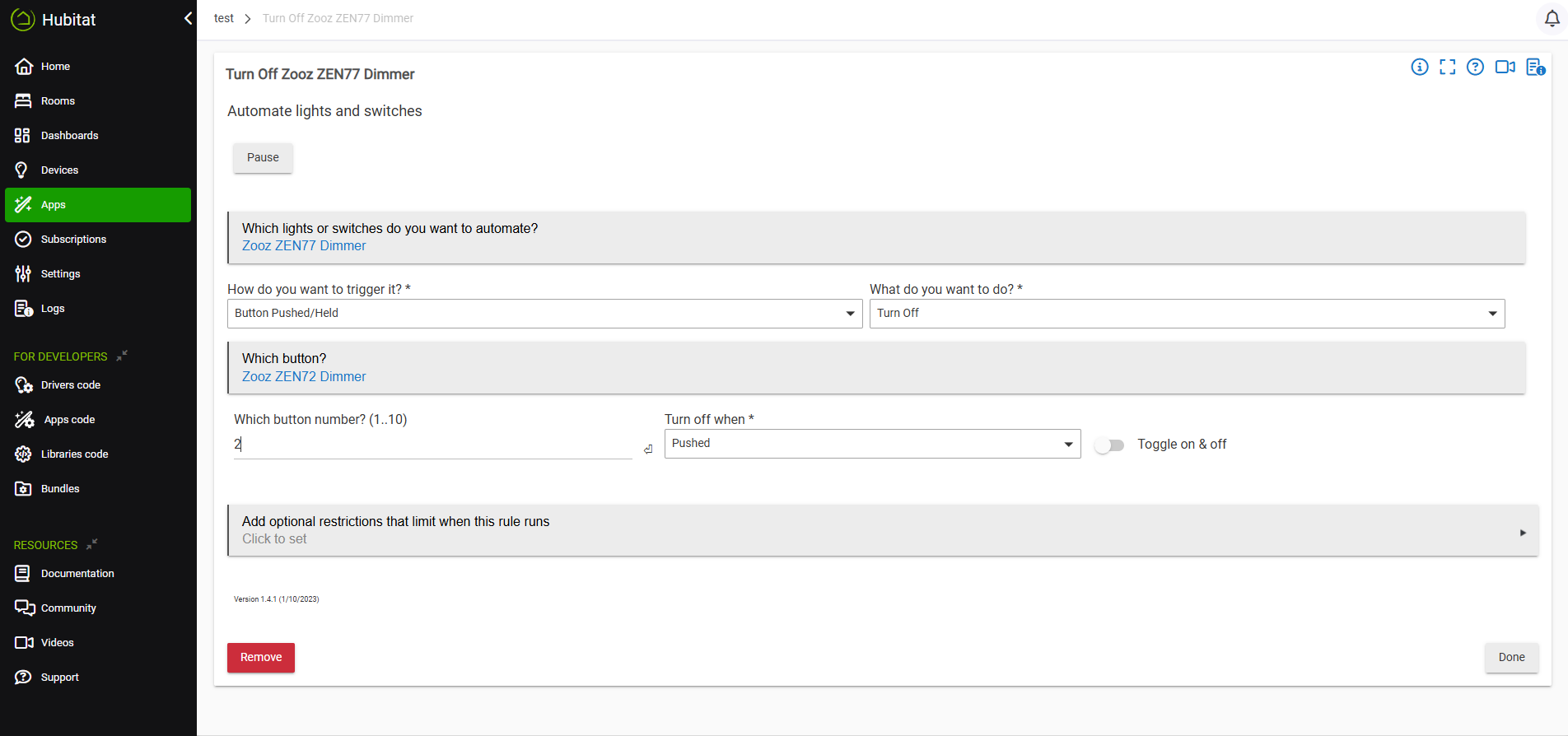Screen dimensions: 1568x736
Task: Enable the Toggle on & off switch
Action: click(x=1109, y=445)
